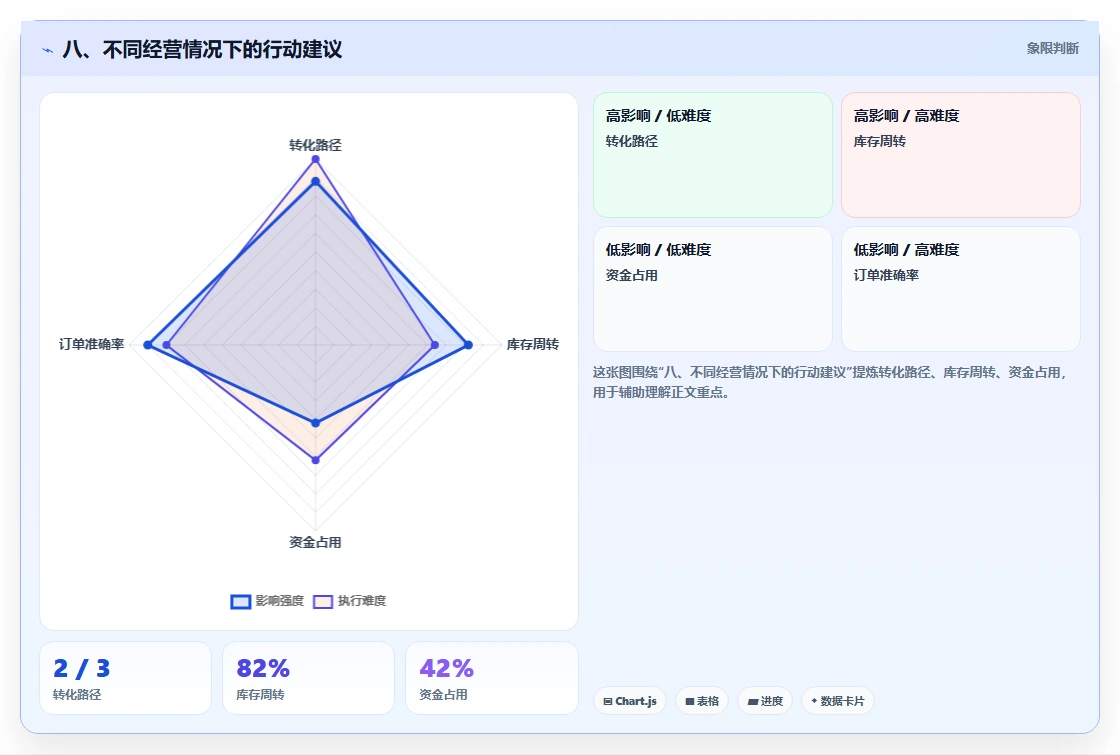This screenshot has height=755, width=1120.
Task: Open the 高影响 / 高难度 quadrant card
Action: coord(961,154)
